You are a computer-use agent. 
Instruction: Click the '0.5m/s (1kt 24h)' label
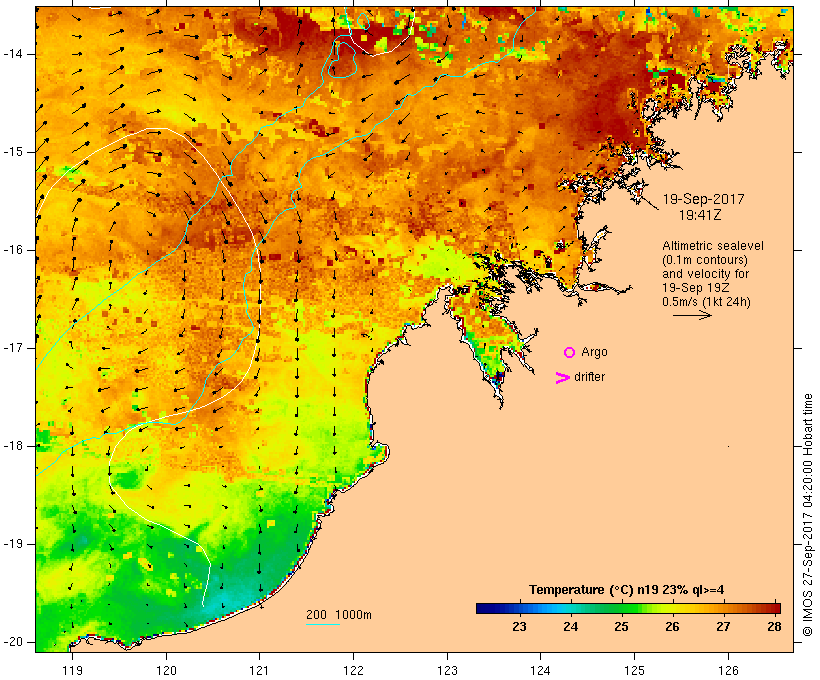(x=706, y=302)
